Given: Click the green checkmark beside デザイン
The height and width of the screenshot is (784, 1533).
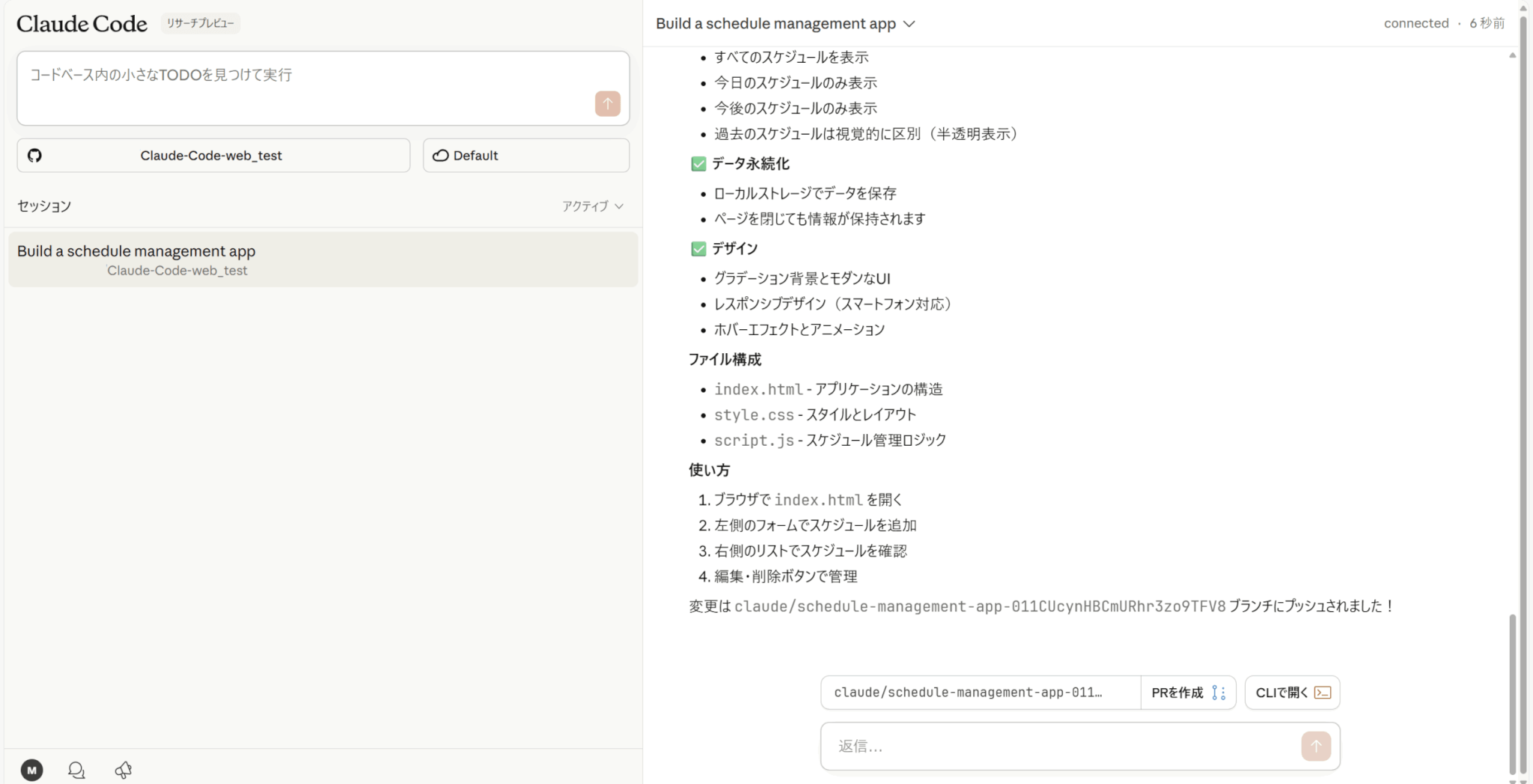Looking at the screenshot, I should click(x=698, y=248).
